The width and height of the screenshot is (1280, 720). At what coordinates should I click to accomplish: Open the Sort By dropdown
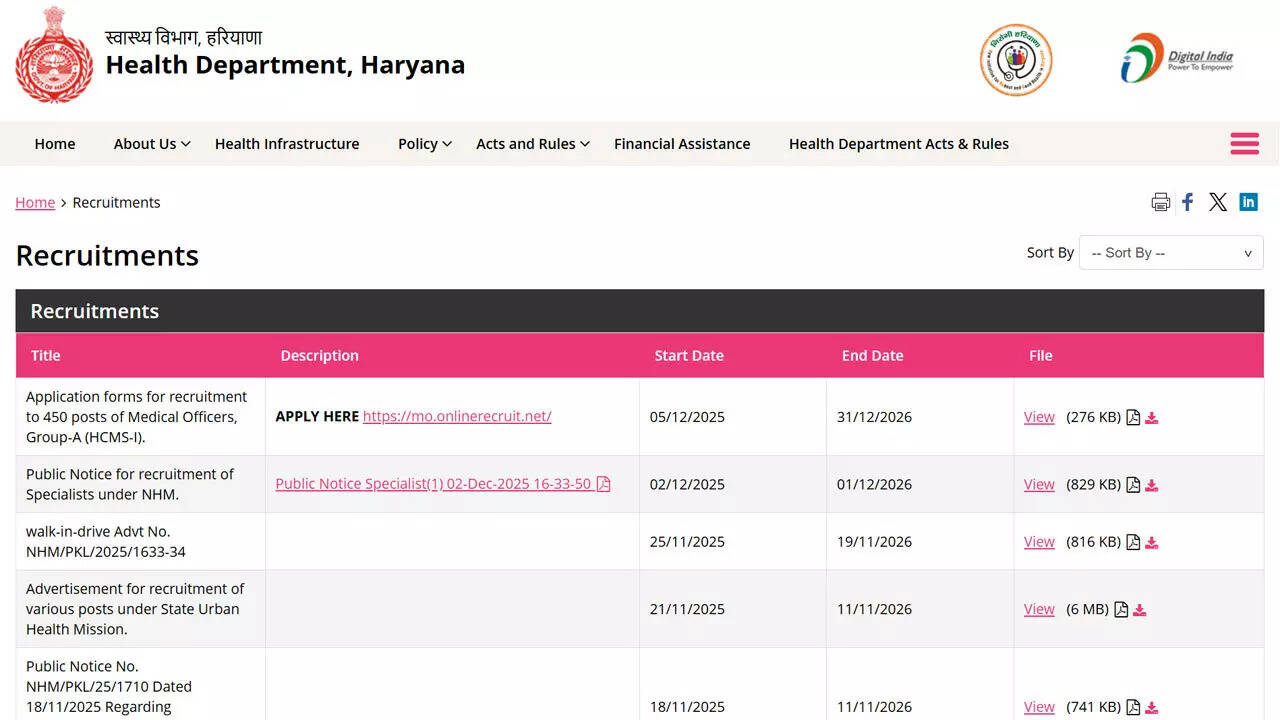tap(1170, 253)
